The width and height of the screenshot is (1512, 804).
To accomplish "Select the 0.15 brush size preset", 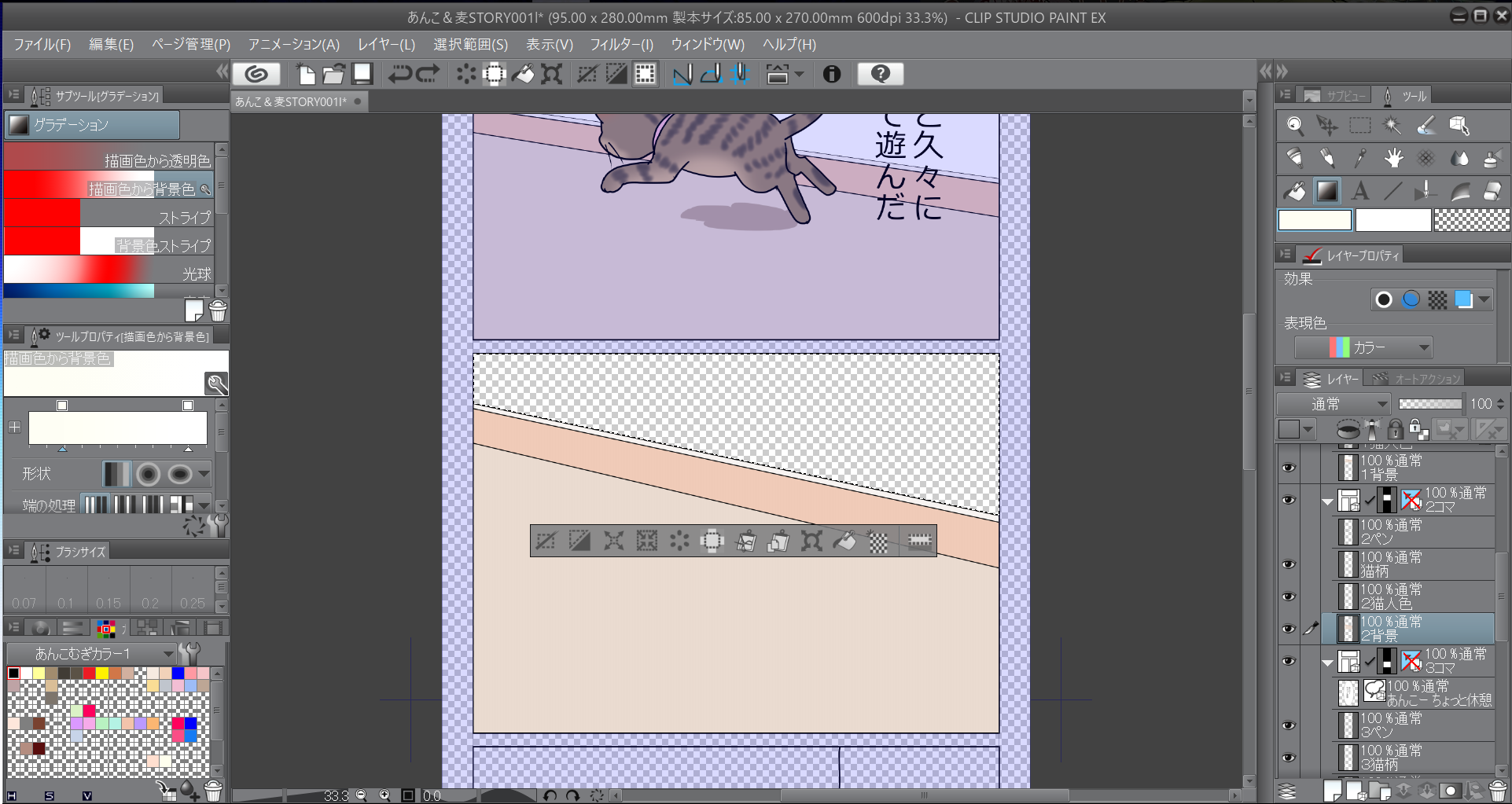I will (108, 589).
